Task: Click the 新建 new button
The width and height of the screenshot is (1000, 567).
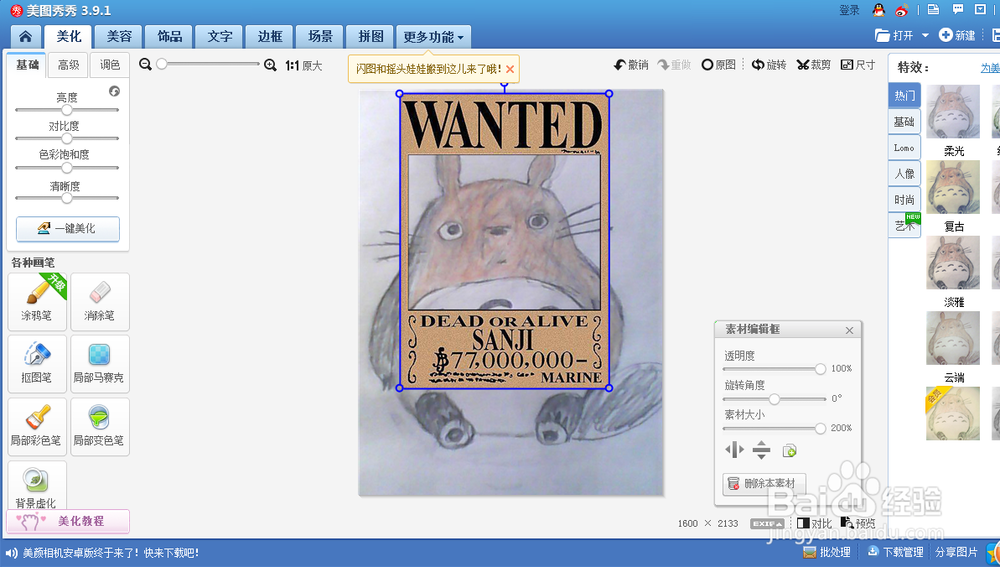Action: coord(957,36)
